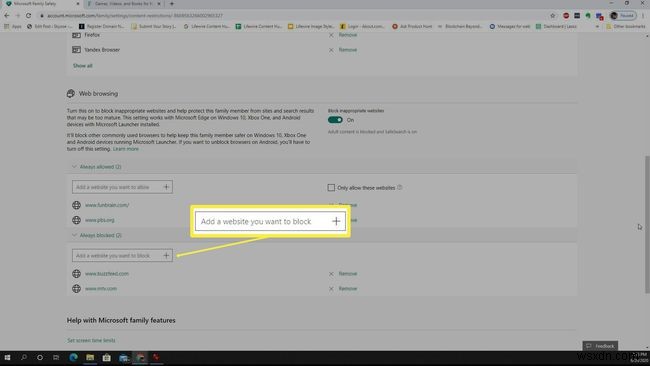Click the Add a website to block field
The image size is (650, 366).
point(122,255)
